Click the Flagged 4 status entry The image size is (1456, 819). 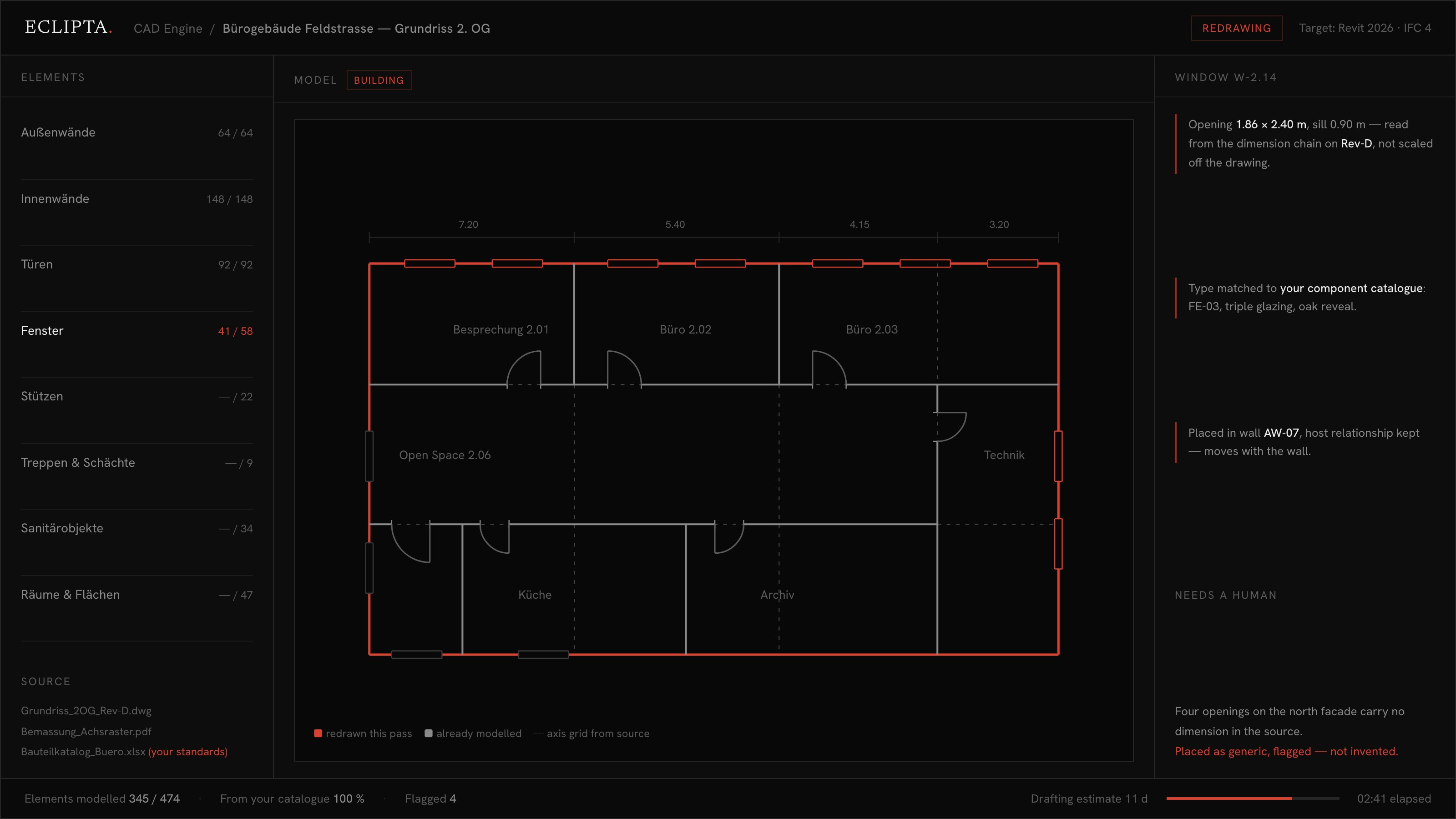pos(430,799)
